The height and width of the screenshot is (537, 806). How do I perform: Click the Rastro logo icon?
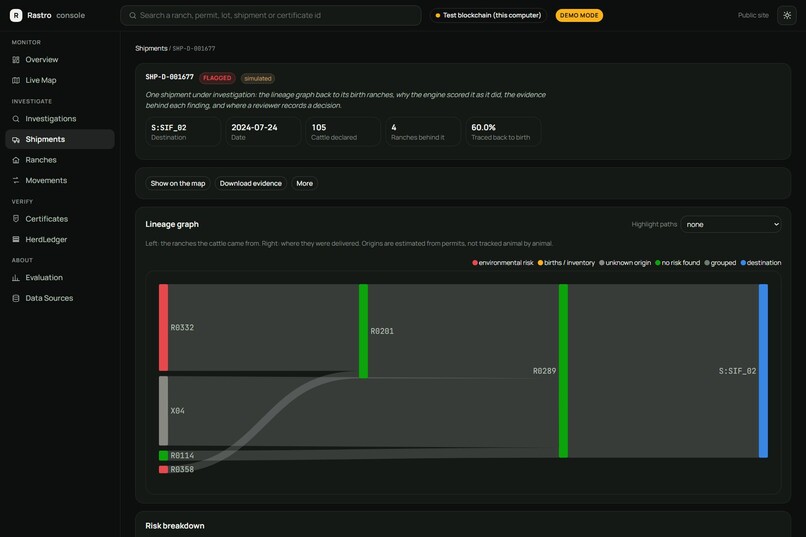pyautogui.click(x=16, y=15)
